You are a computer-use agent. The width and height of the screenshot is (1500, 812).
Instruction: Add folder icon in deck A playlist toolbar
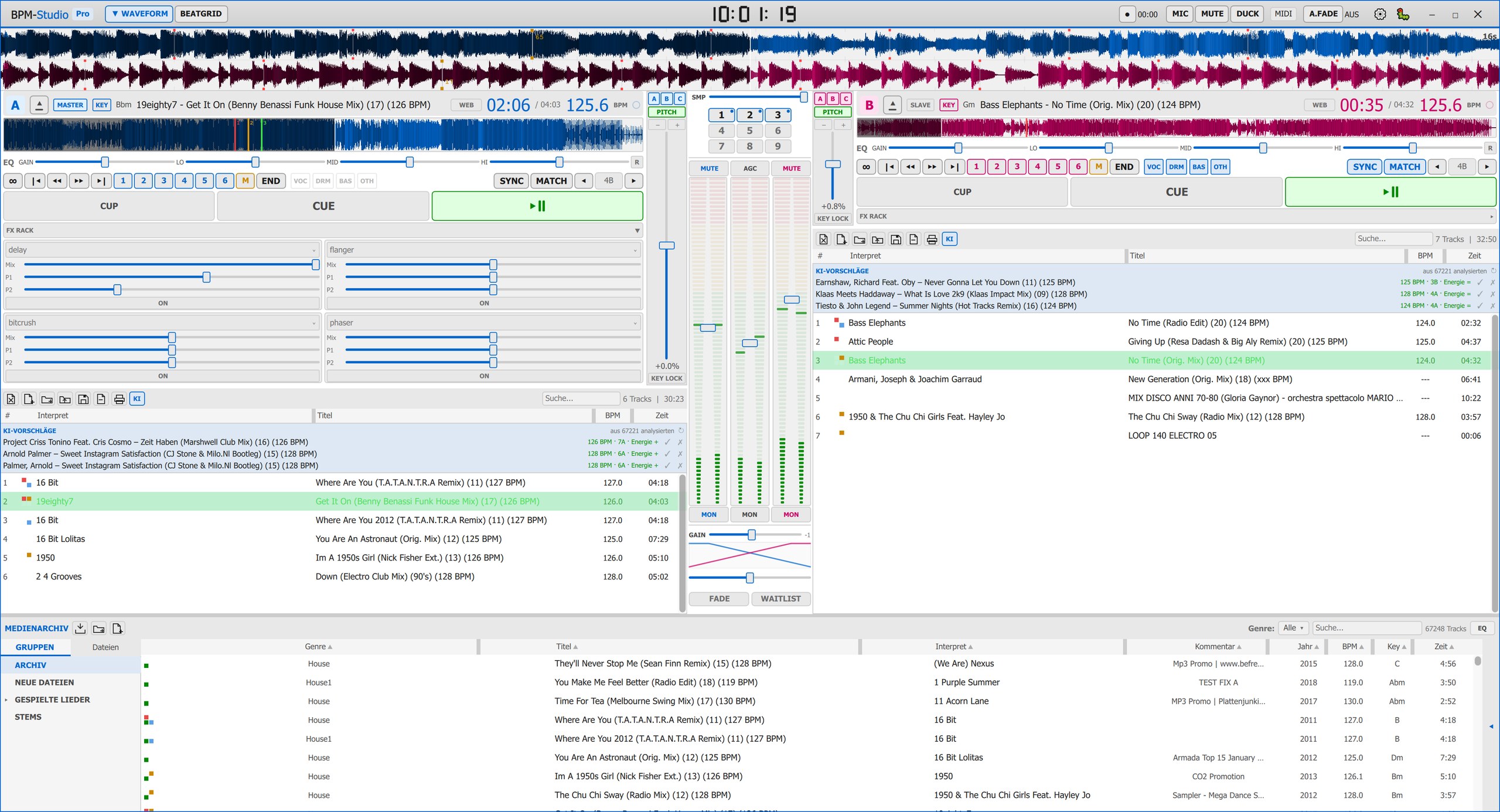[47, 399]
